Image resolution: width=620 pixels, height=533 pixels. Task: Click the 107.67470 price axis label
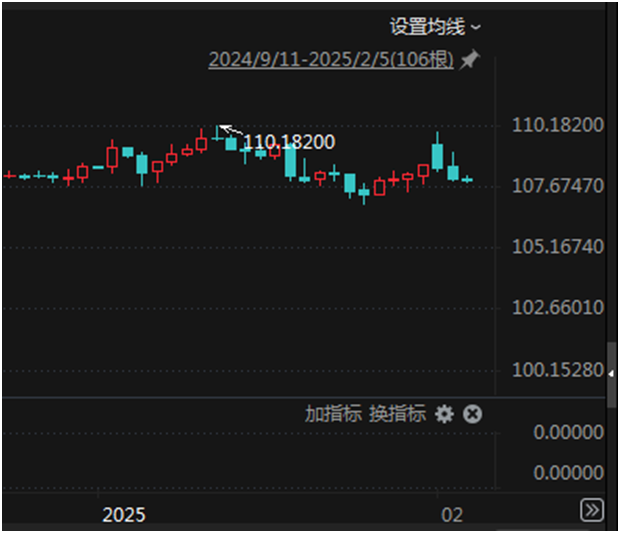pyautogui.click(x=558, y=185)
